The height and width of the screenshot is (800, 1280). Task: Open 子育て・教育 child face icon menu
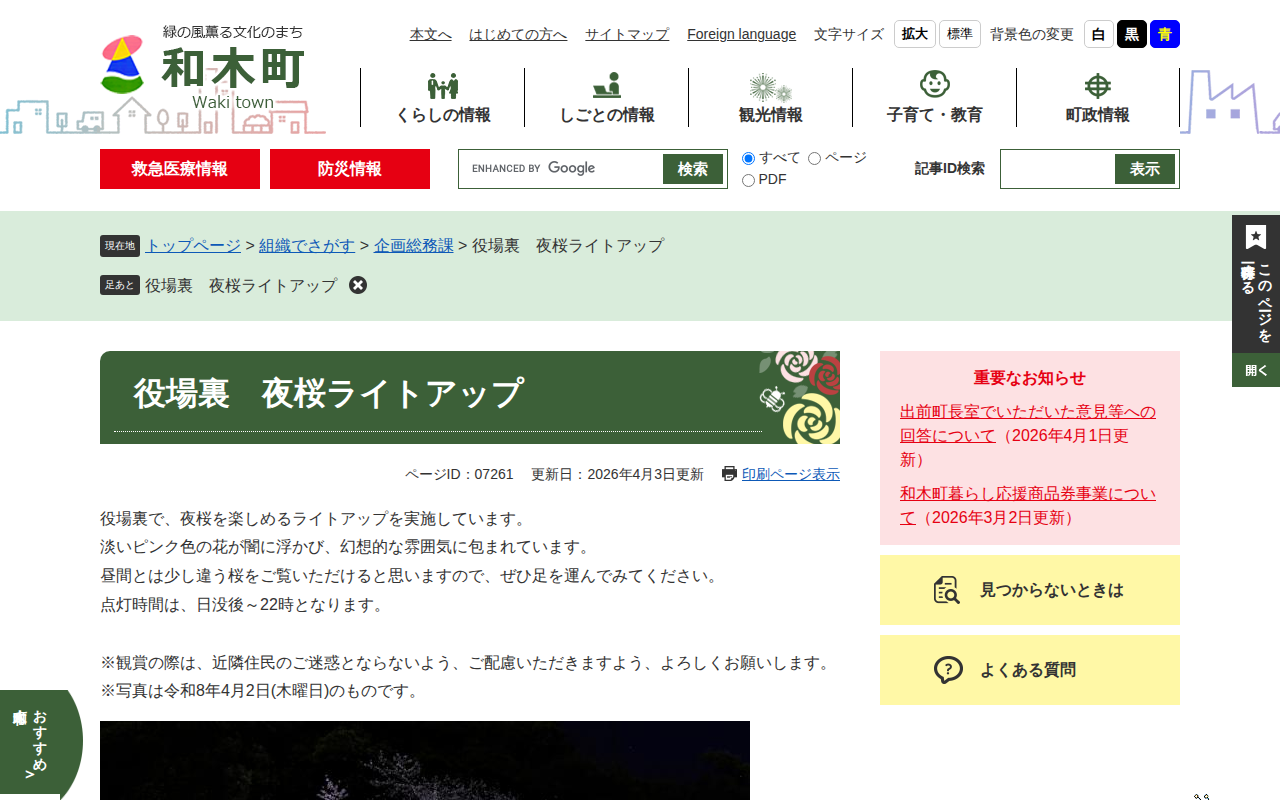point(934,85)
